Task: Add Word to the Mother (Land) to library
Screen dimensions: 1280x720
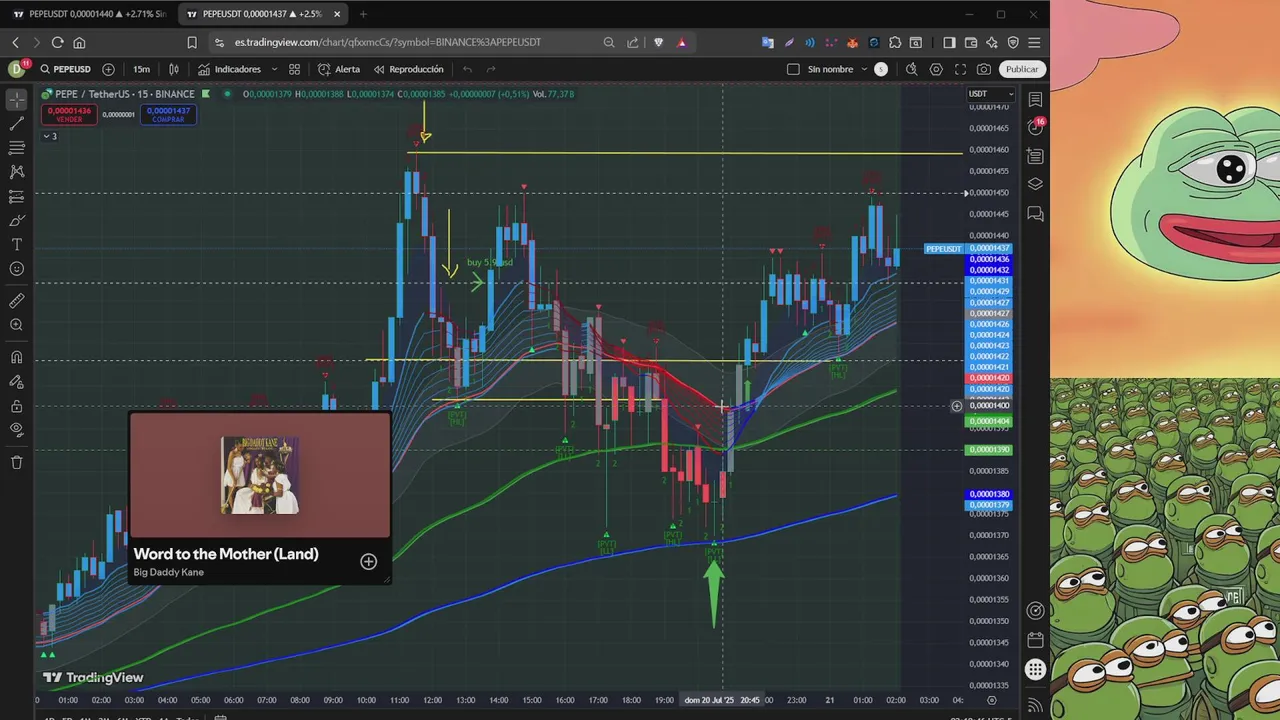Action: point(368,562)
